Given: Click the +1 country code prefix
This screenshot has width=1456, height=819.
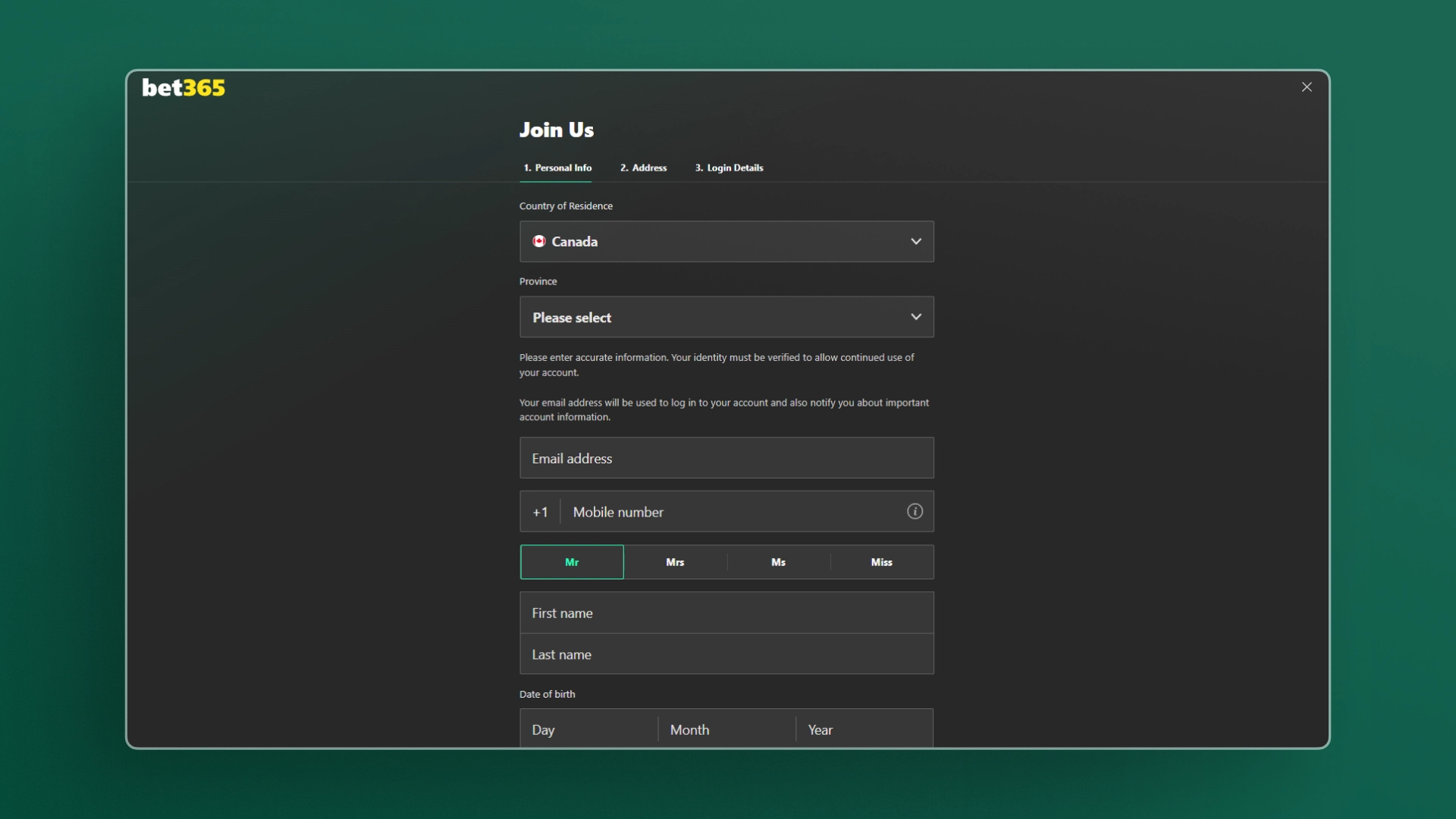Looking at the screenshot, I should click(x=540, y=512).
